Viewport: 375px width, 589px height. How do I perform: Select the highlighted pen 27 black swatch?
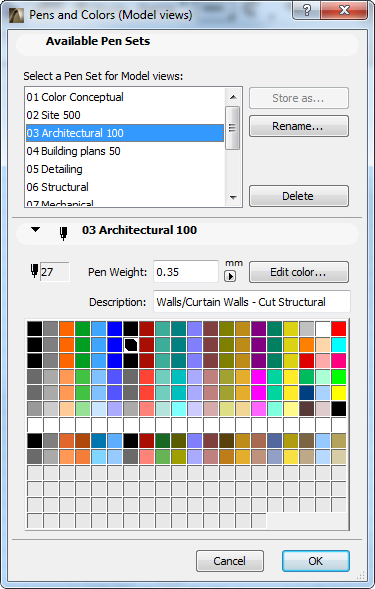[131, 344]
